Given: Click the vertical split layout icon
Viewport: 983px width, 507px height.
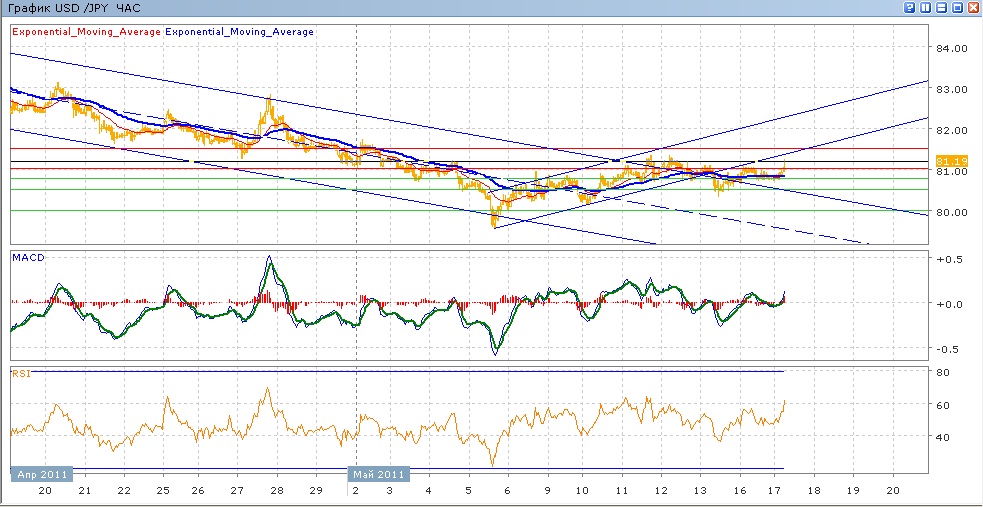Looking at the screenshot, I should click(x=926, y=7).
